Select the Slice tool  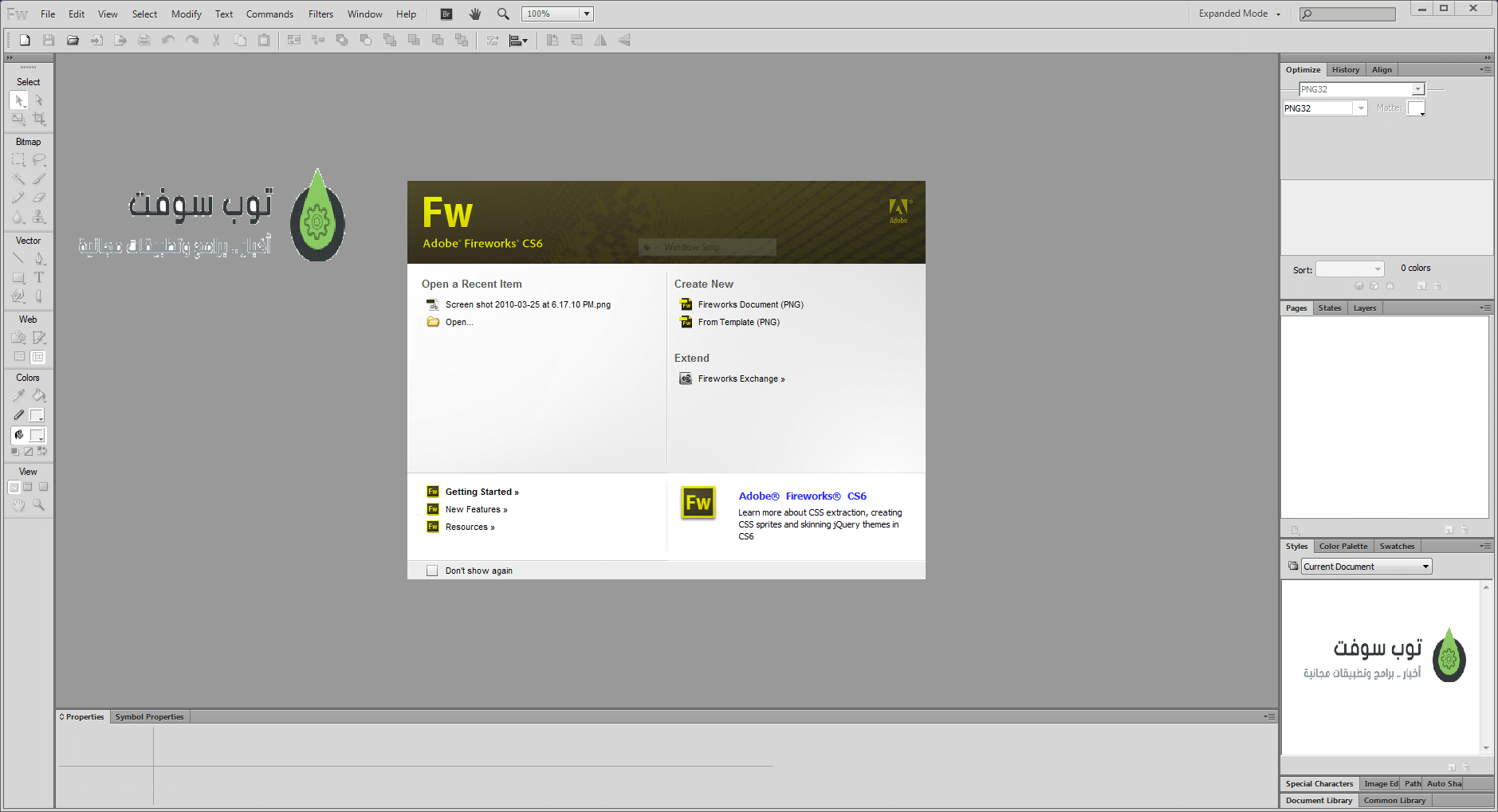click(39, 337)
